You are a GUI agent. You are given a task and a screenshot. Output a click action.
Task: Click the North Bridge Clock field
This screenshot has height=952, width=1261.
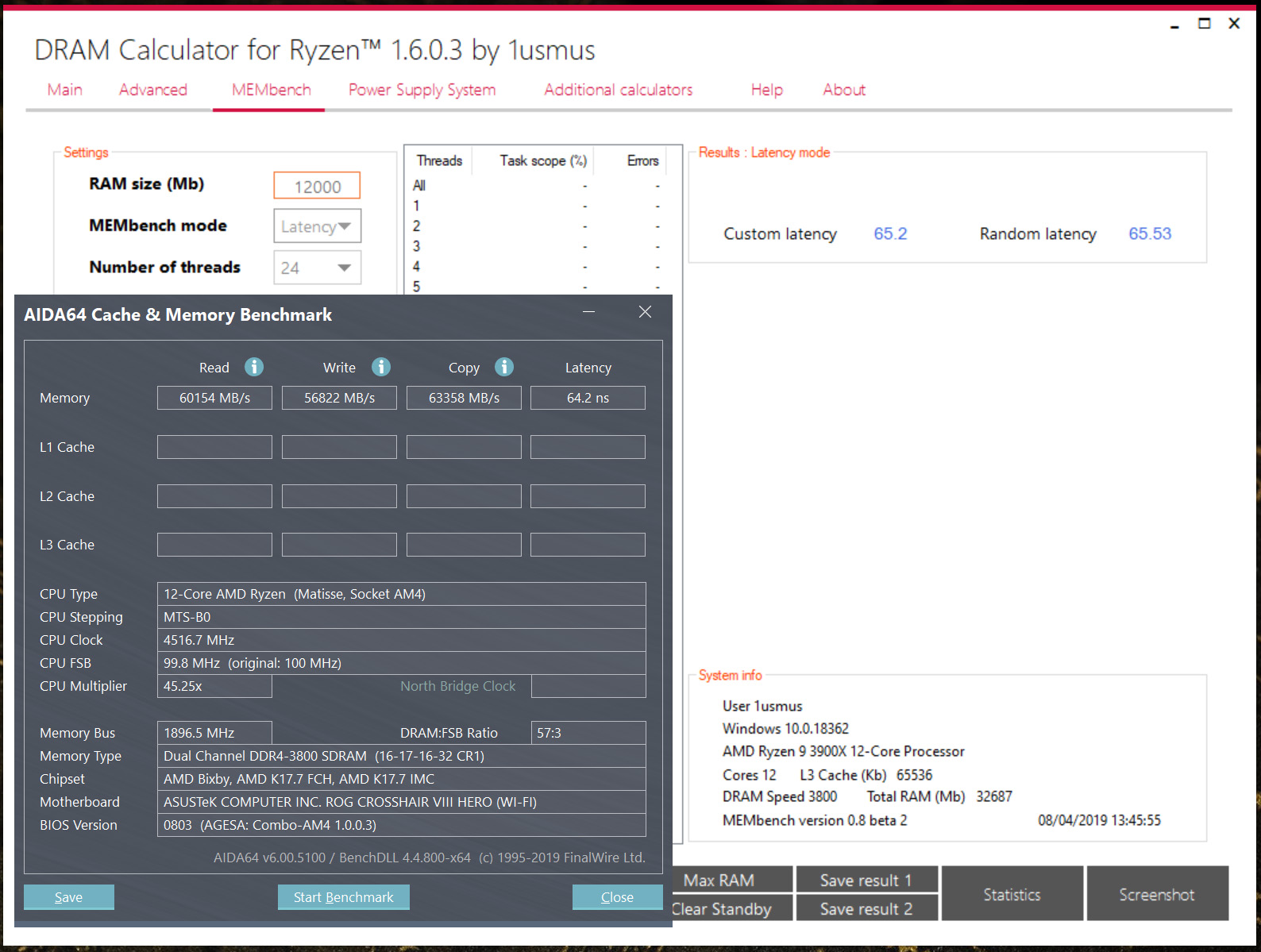tap(588, 686)
